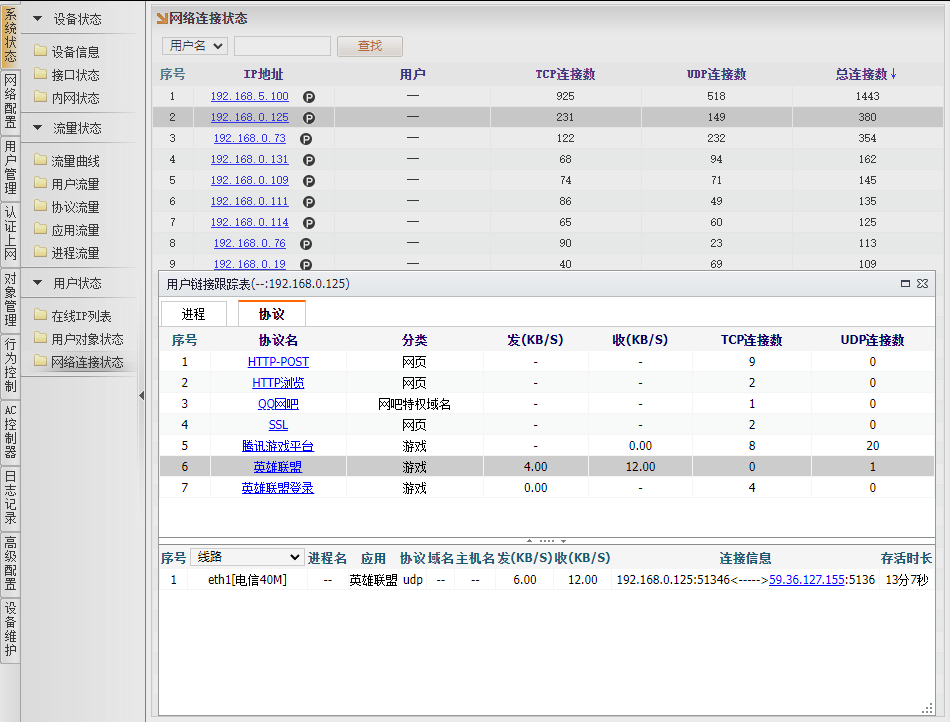Image resolution: width=950 pixels, height=722 pixels.
Task: Open the 英雄联盟 protocol link
Action: (x=277, y=467)
